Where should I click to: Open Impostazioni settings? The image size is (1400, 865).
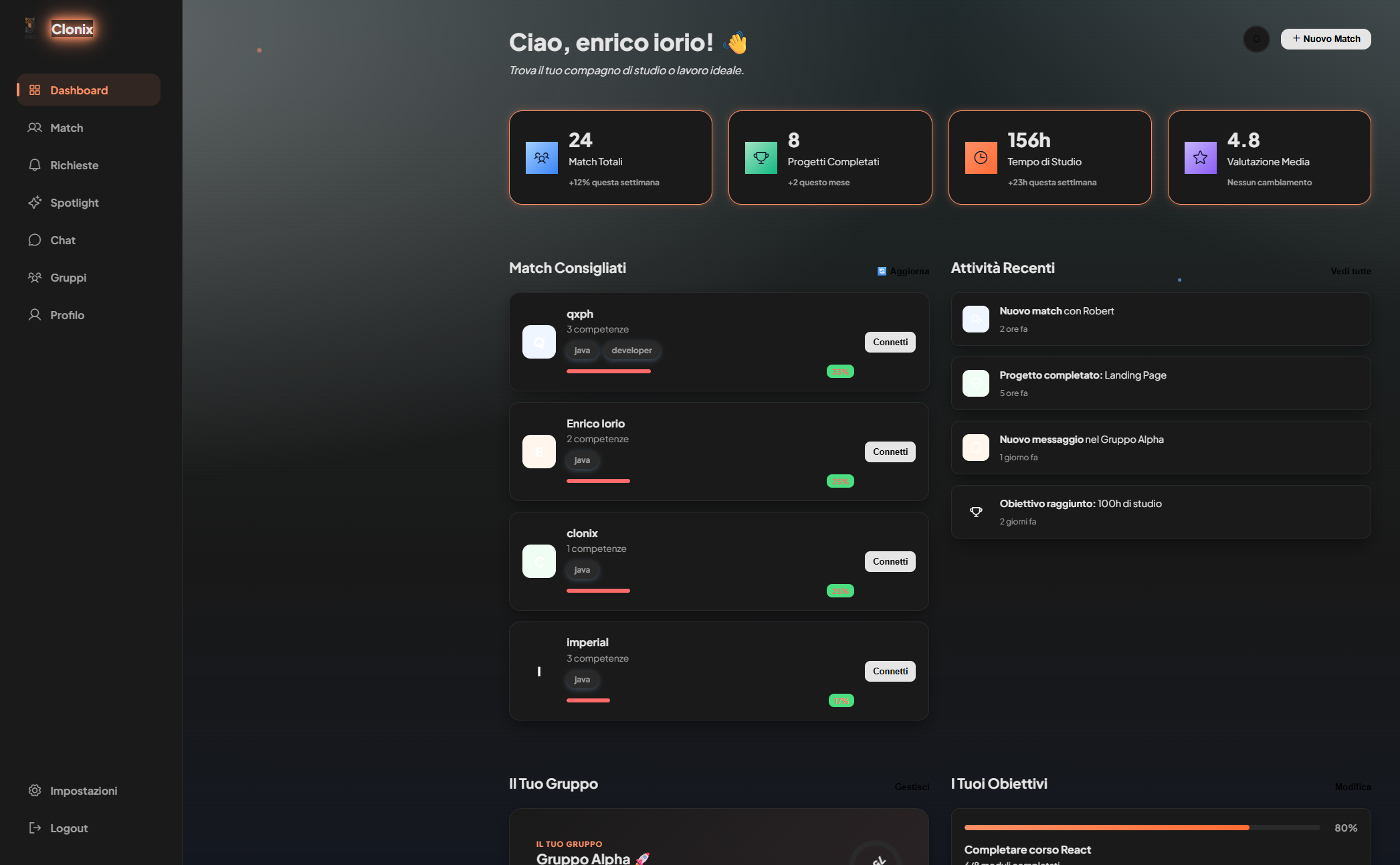(89, 790)
